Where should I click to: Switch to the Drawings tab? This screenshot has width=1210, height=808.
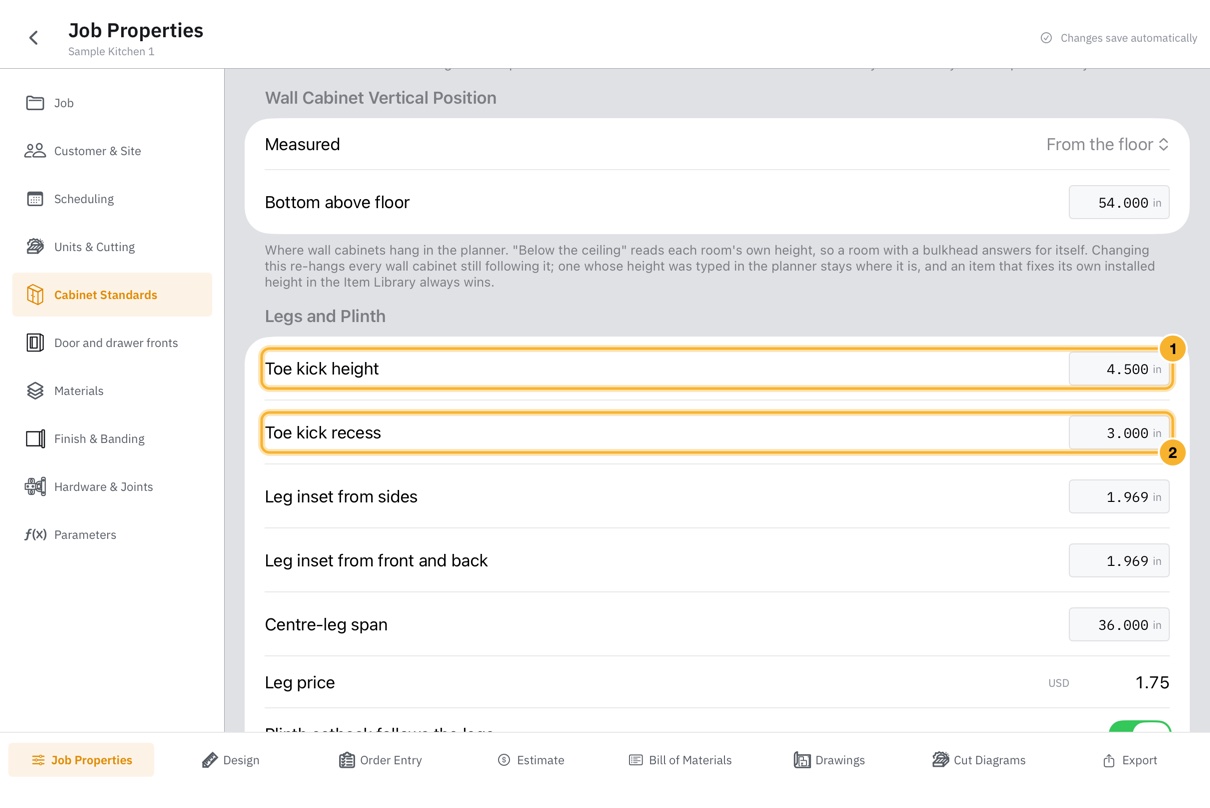tap(829, 760)
